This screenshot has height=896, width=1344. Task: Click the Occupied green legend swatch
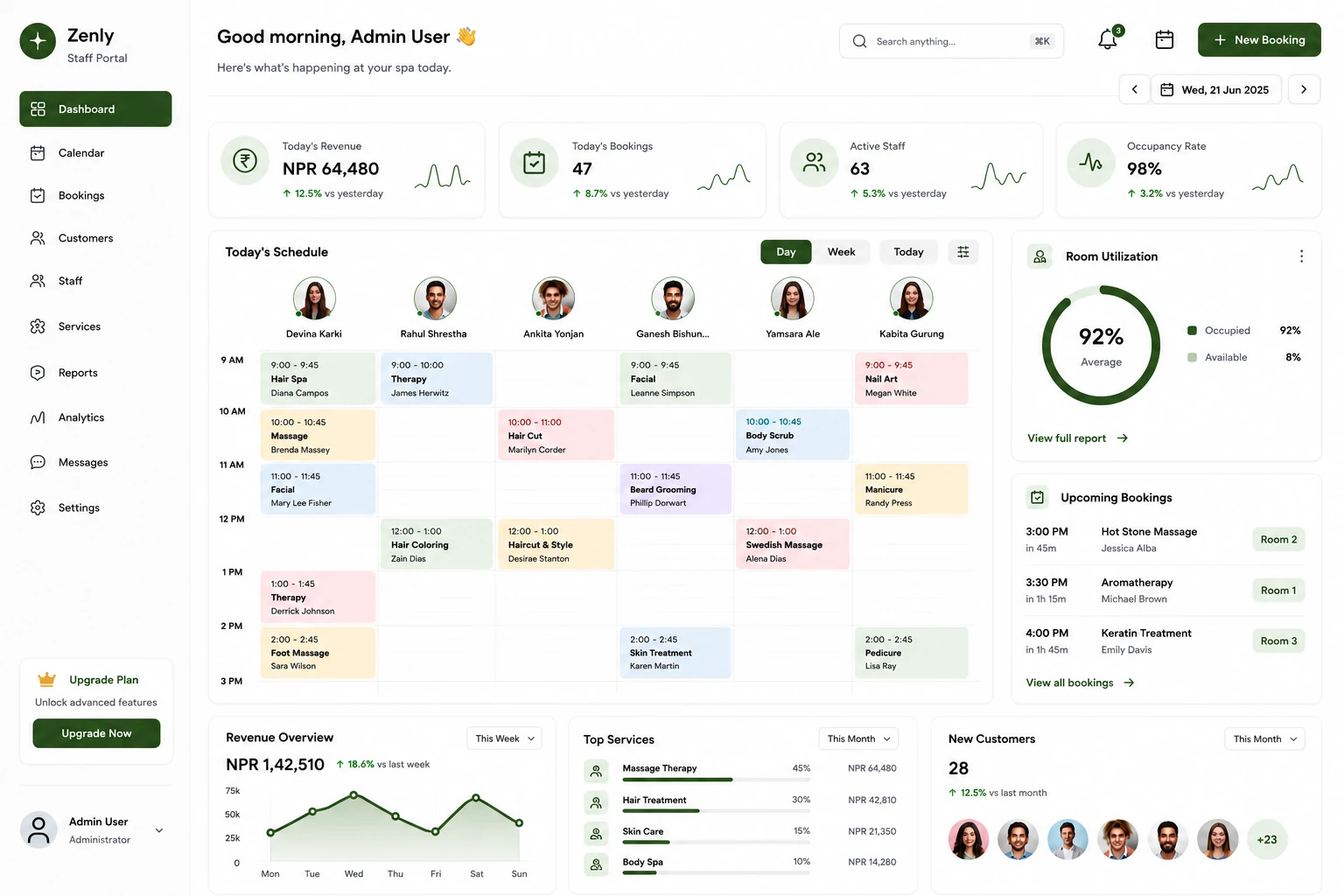coord(1192,331)
